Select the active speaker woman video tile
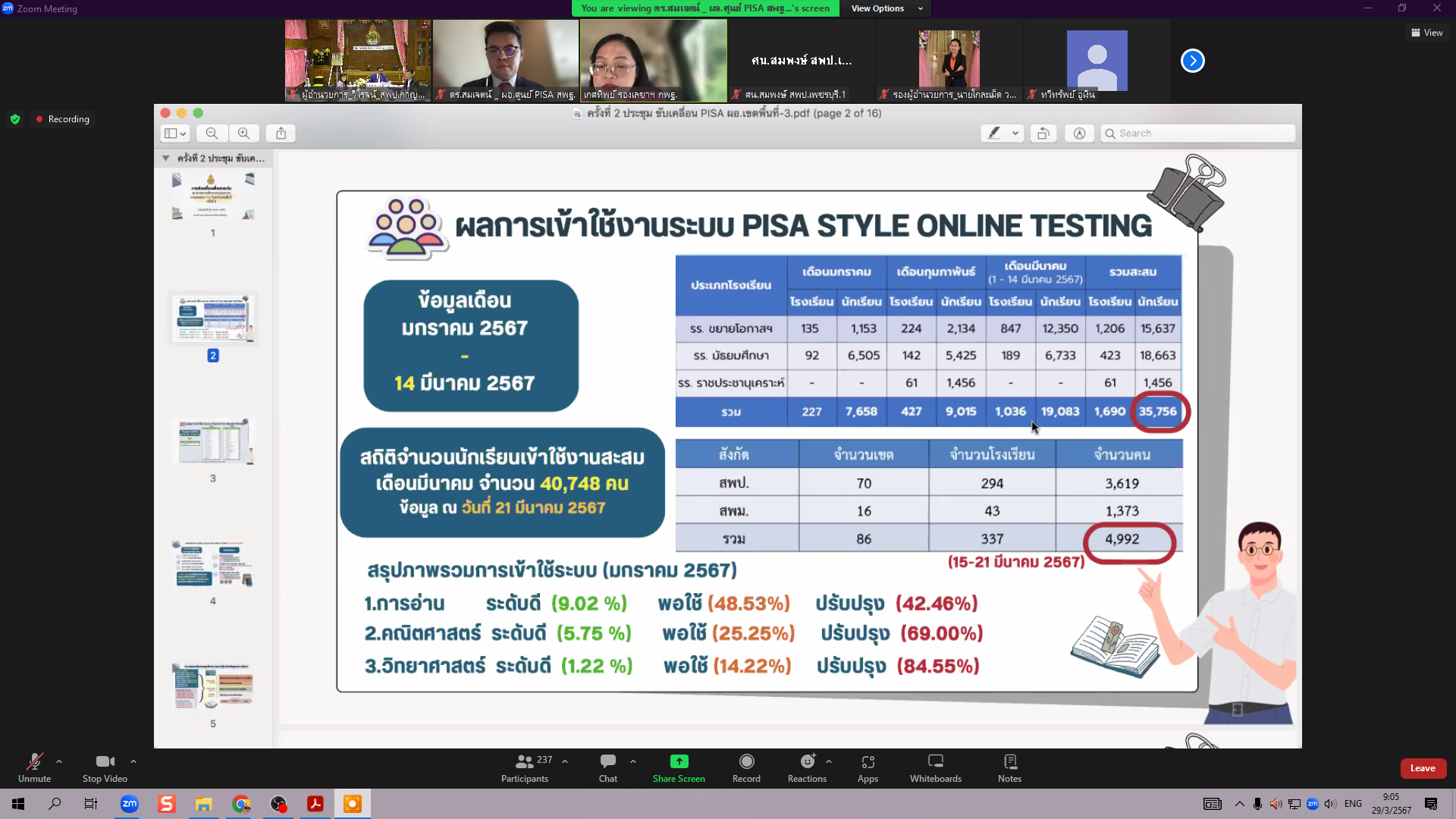 click(654, 61)
